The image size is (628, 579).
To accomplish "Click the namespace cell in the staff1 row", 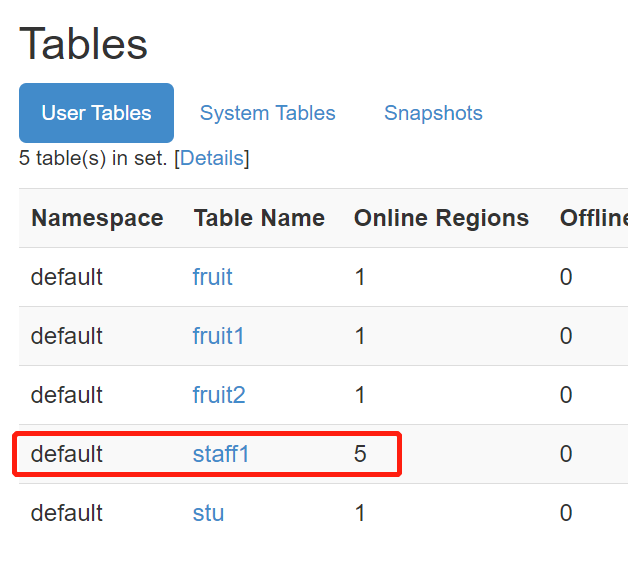I will coord(66,454).
